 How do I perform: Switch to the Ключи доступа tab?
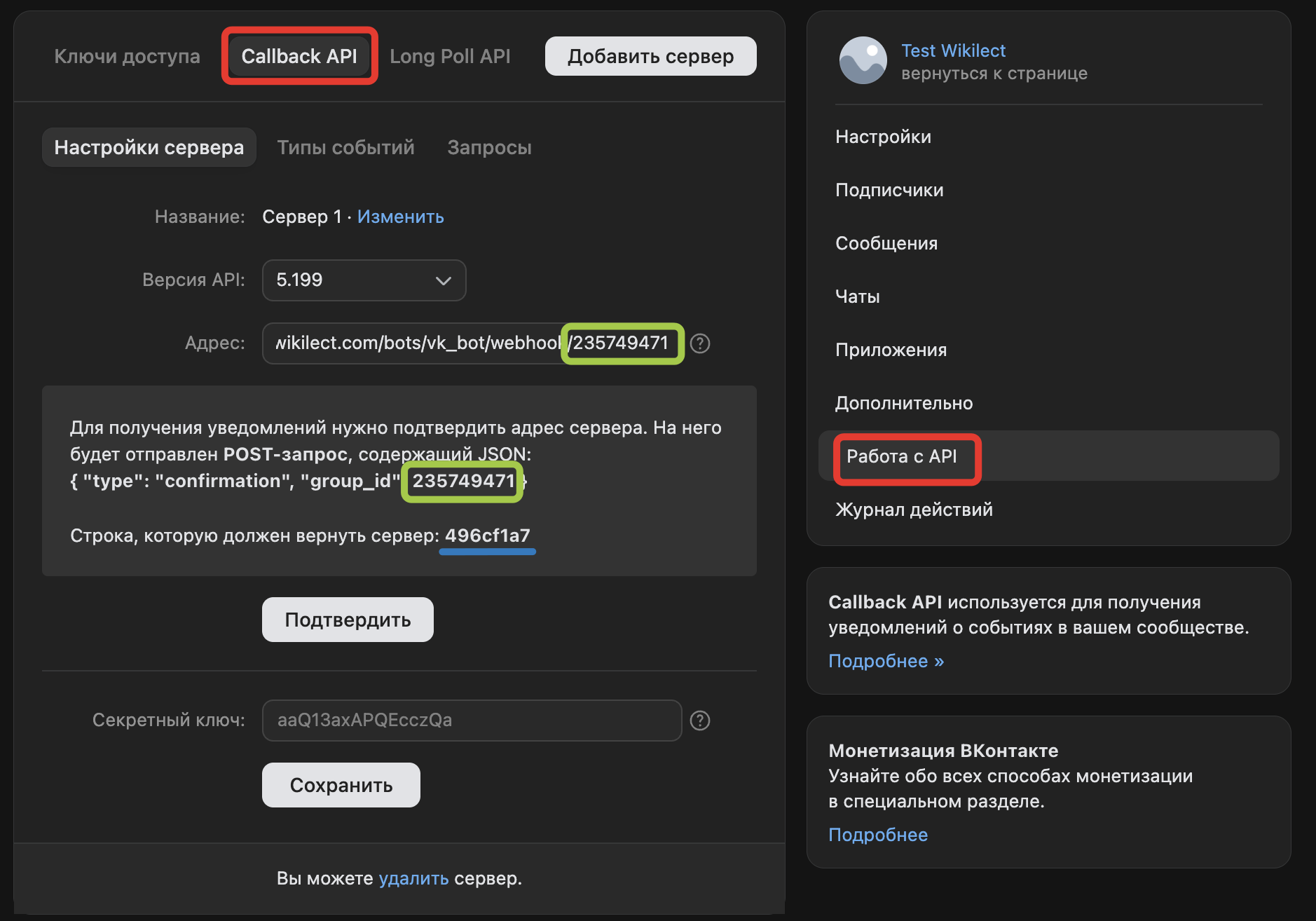127,55
